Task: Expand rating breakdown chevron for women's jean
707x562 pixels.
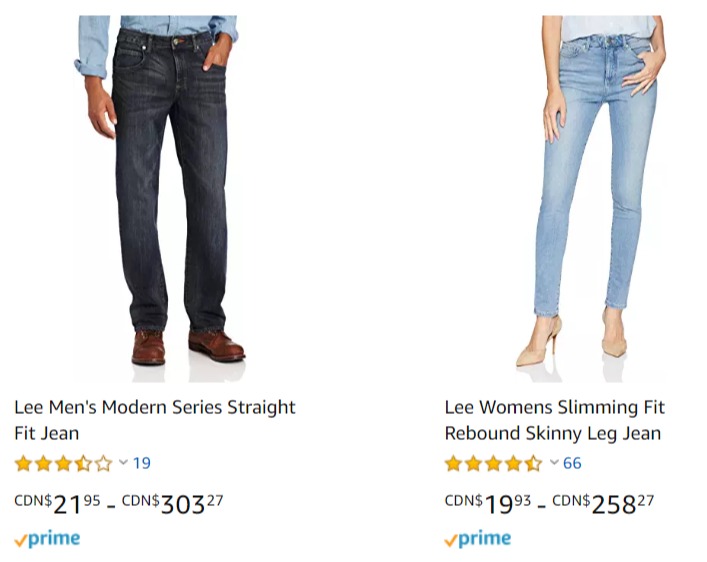Action: pos(554,462)
